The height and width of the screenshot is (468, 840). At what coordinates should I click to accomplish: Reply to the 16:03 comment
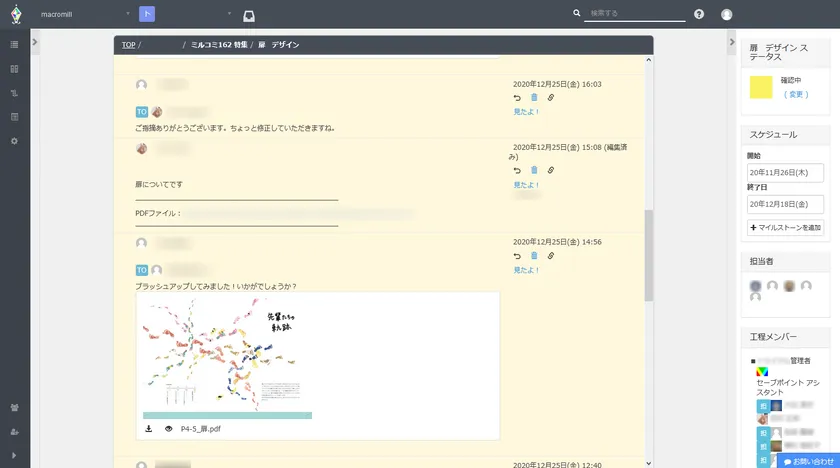517,98
